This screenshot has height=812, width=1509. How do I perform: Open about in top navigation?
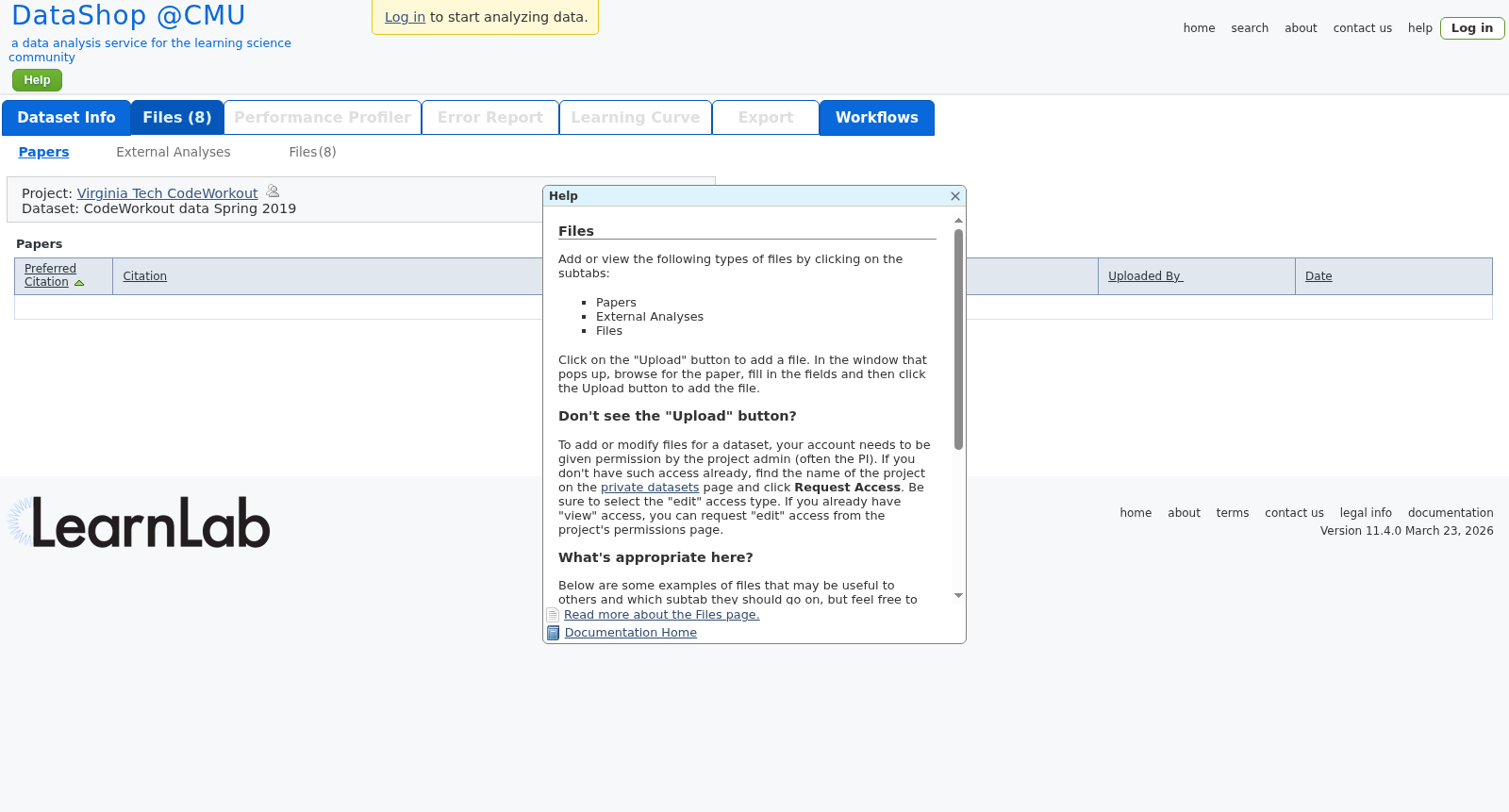(x=1301, y=28)
